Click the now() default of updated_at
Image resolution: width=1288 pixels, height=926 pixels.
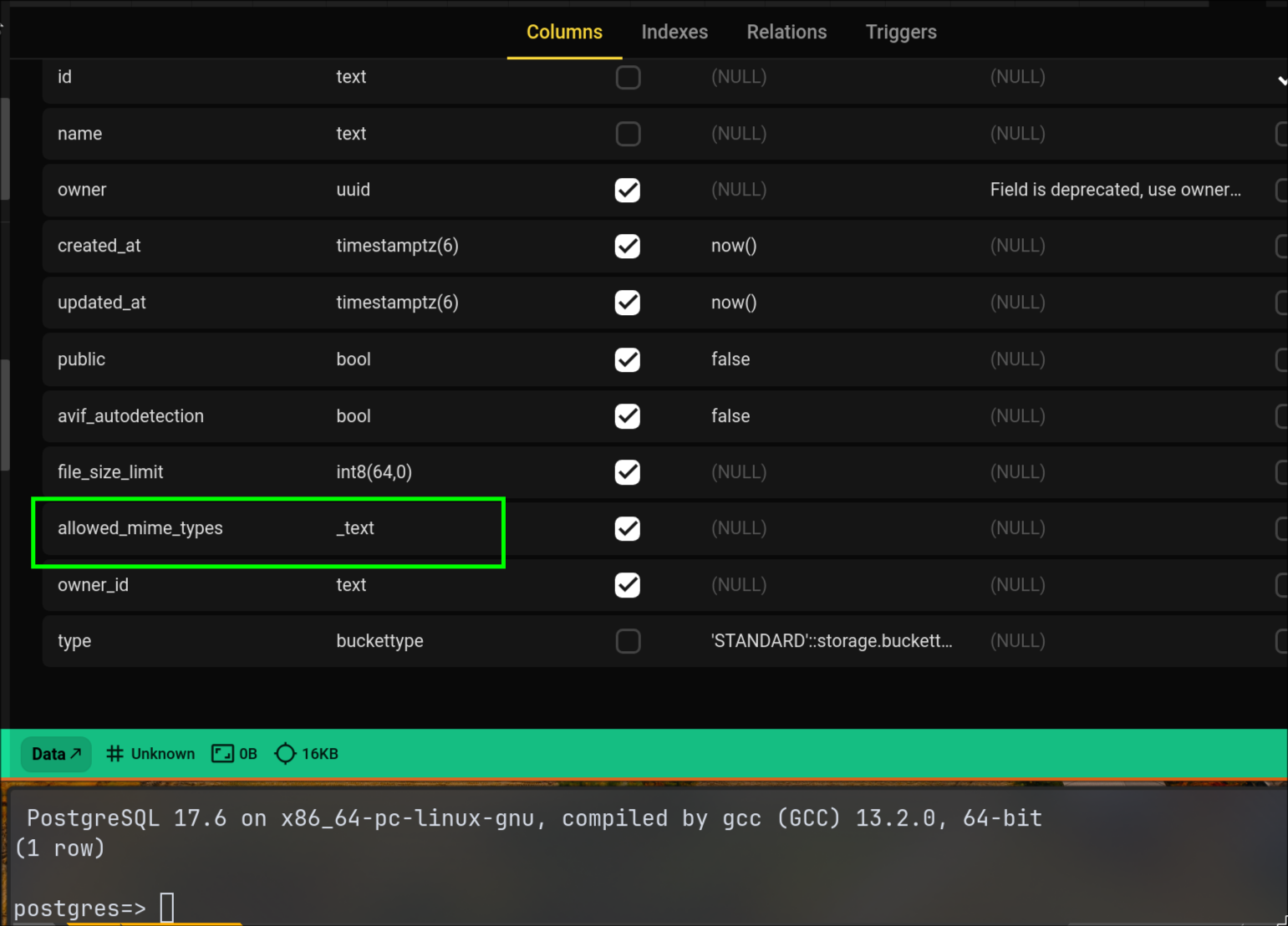[734, 303]
